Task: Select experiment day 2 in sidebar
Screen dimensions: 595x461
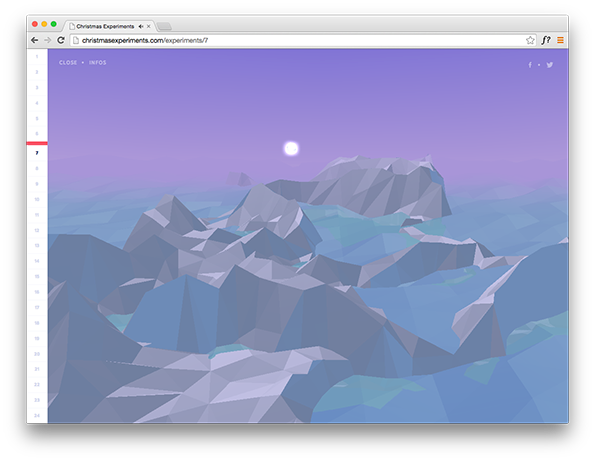Action: 37,72
